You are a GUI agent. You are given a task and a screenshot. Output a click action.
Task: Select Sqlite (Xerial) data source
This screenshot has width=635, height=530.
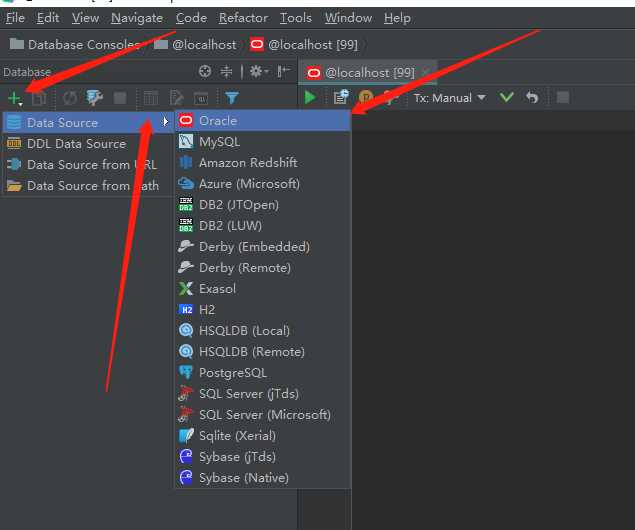[x=263, y=436]
